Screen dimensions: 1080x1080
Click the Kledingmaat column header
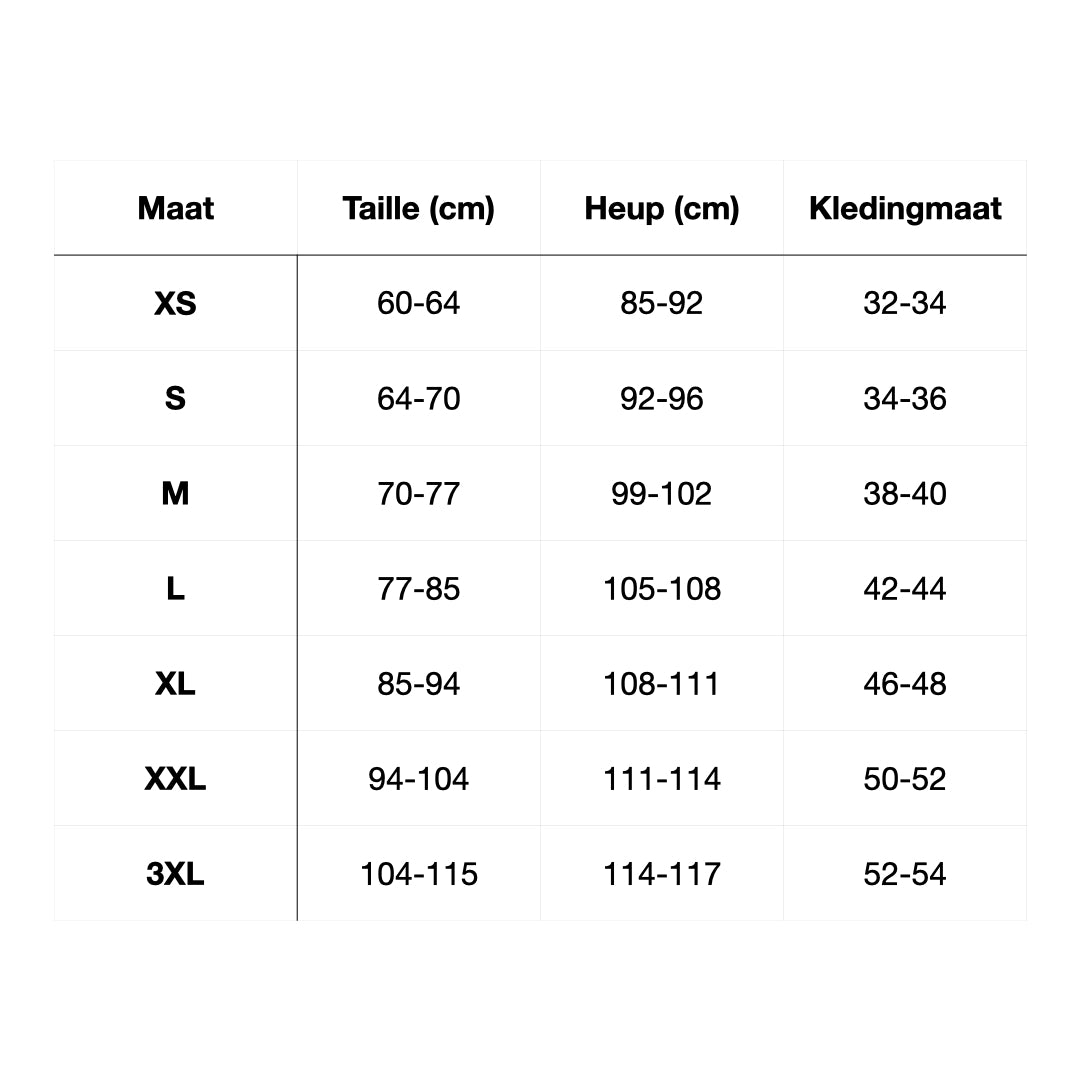tap(905, 209)
